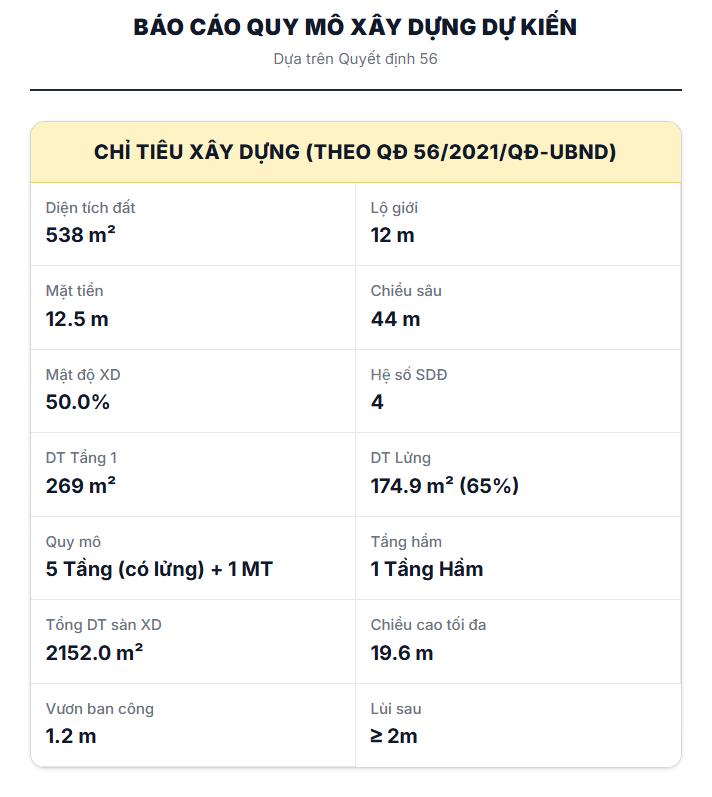Select the 'Mặt tiền' value 12.5 m

tap(77, 319)
